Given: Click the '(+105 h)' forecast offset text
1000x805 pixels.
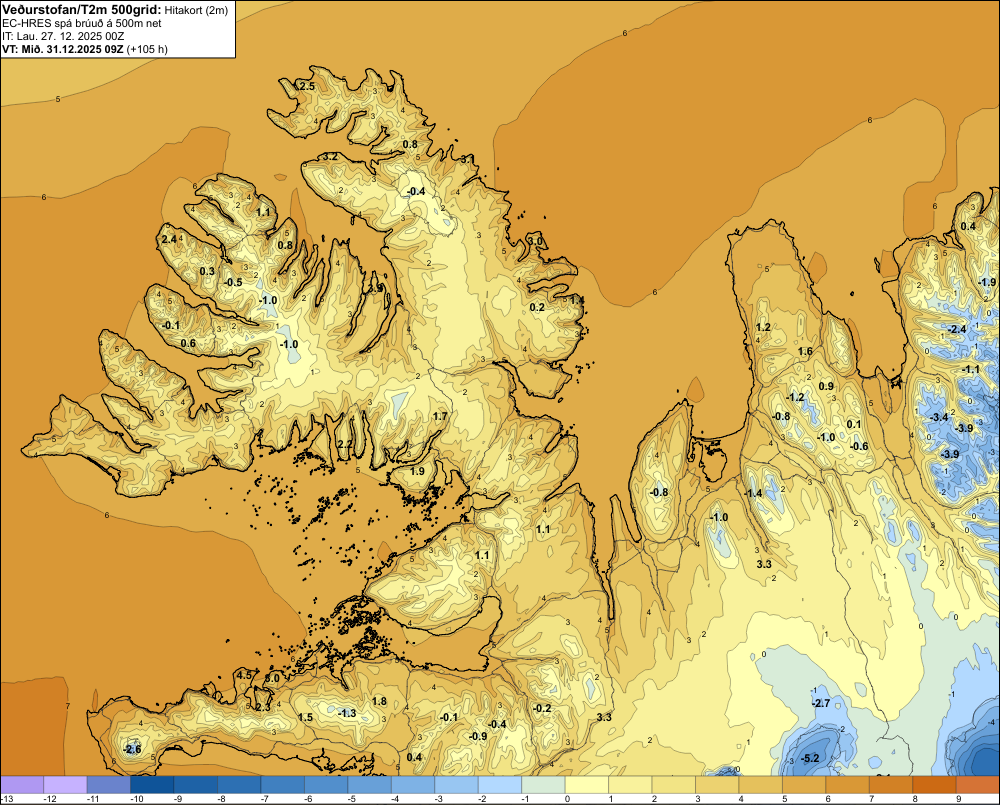Looking at the screenshot, I should tap(147, 49).
